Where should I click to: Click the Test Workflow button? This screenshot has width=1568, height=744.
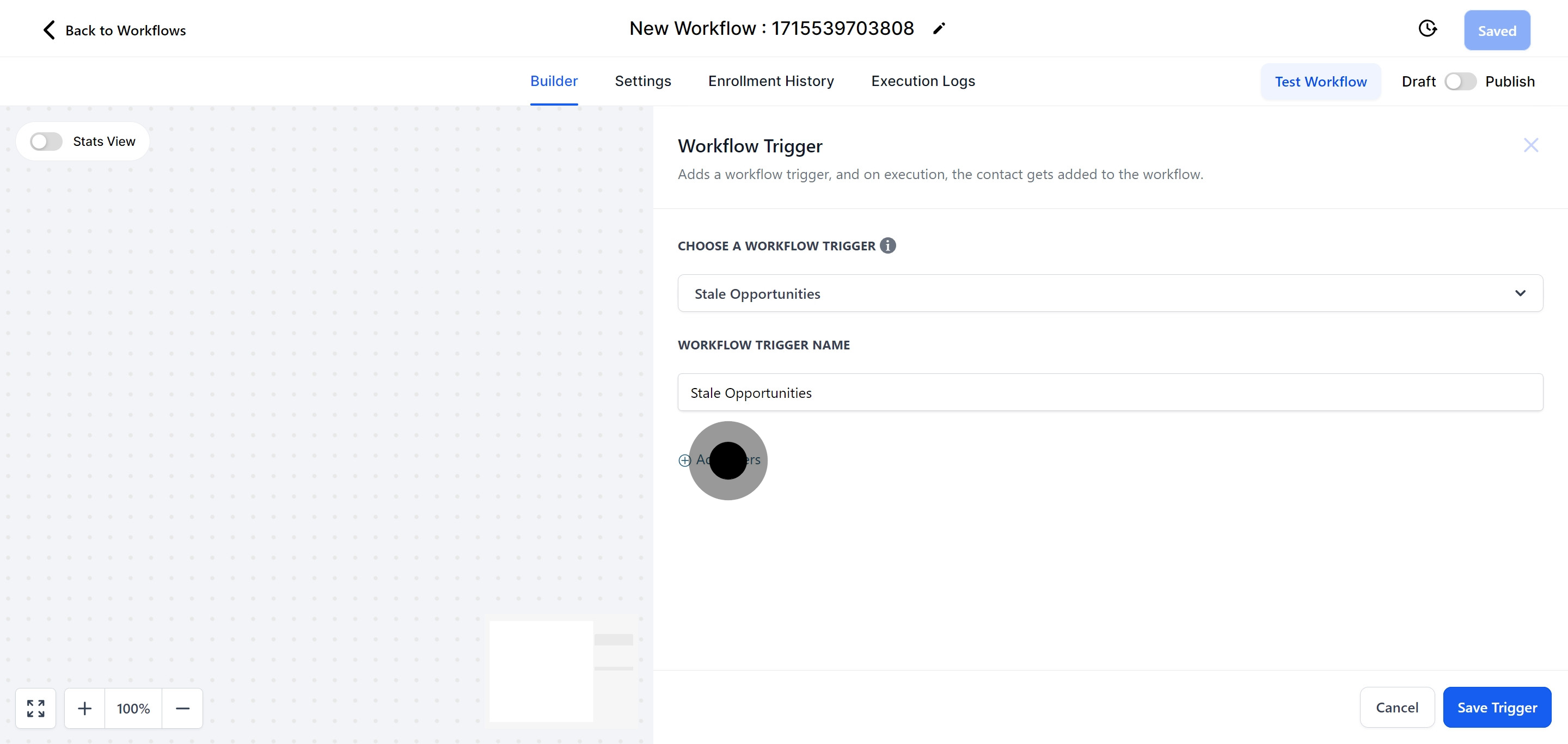(1320, 81)
